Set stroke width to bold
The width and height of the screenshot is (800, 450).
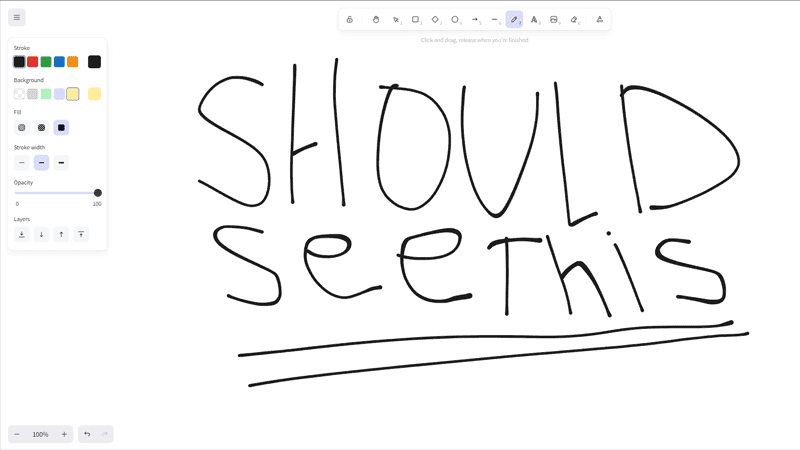(x=41, y=163)
